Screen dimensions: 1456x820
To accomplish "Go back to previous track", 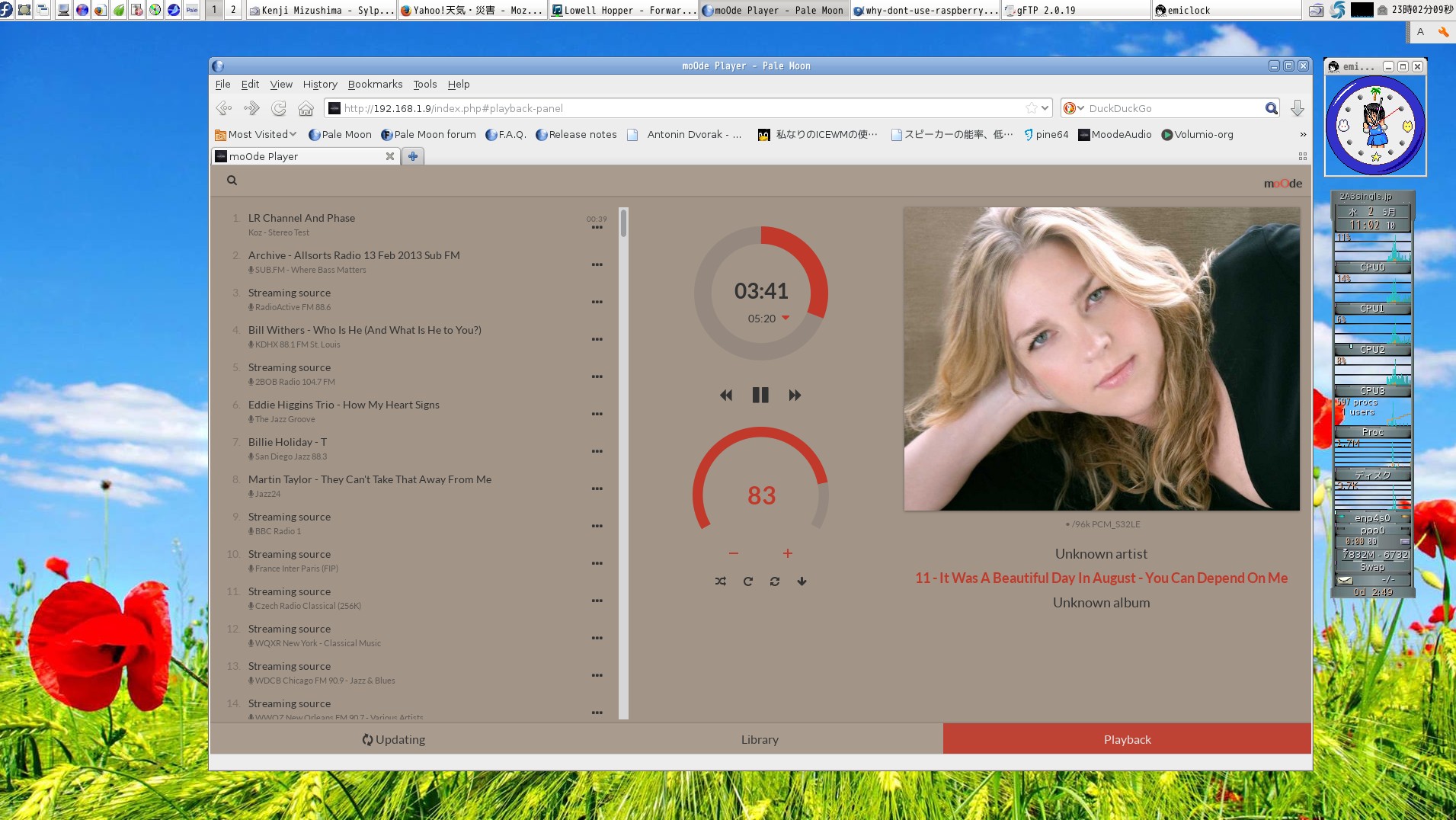I will tap(726, 395).
